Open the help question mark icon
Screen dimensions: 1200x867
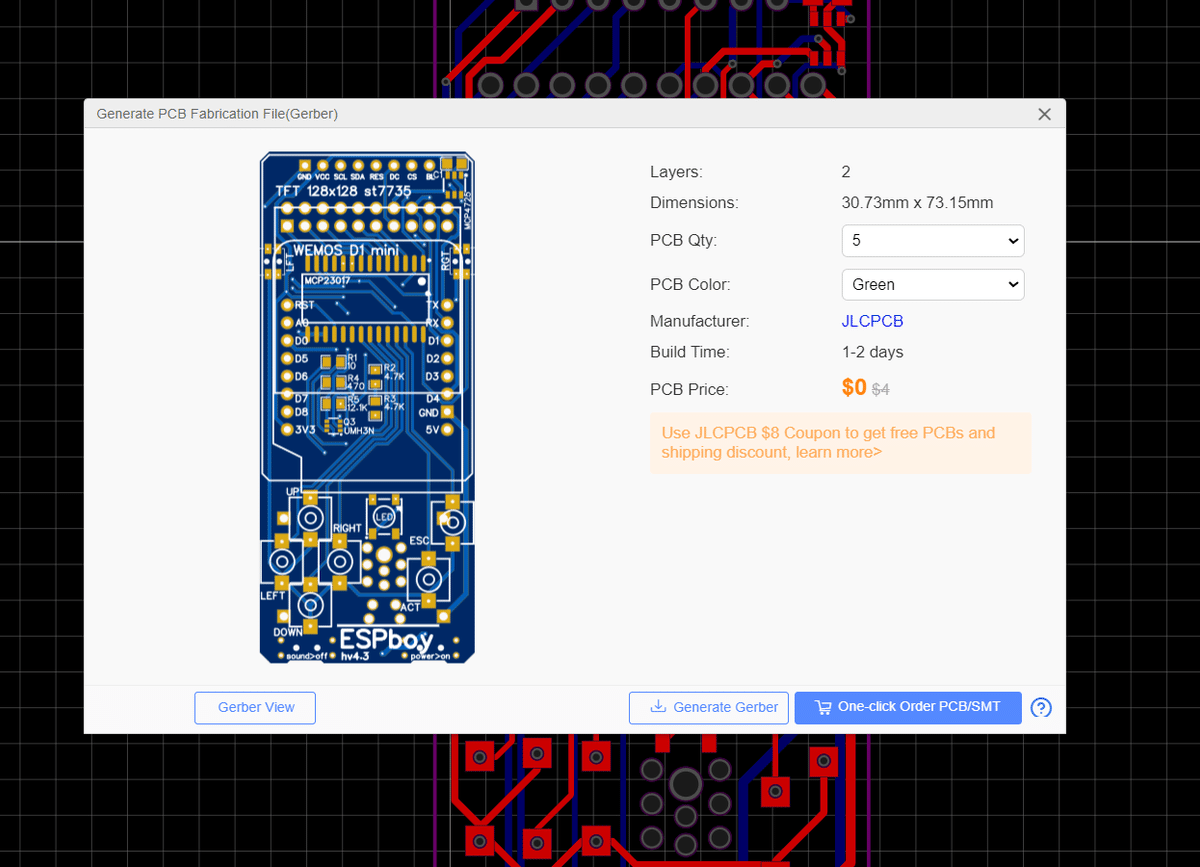click(x=1041, y=708)
